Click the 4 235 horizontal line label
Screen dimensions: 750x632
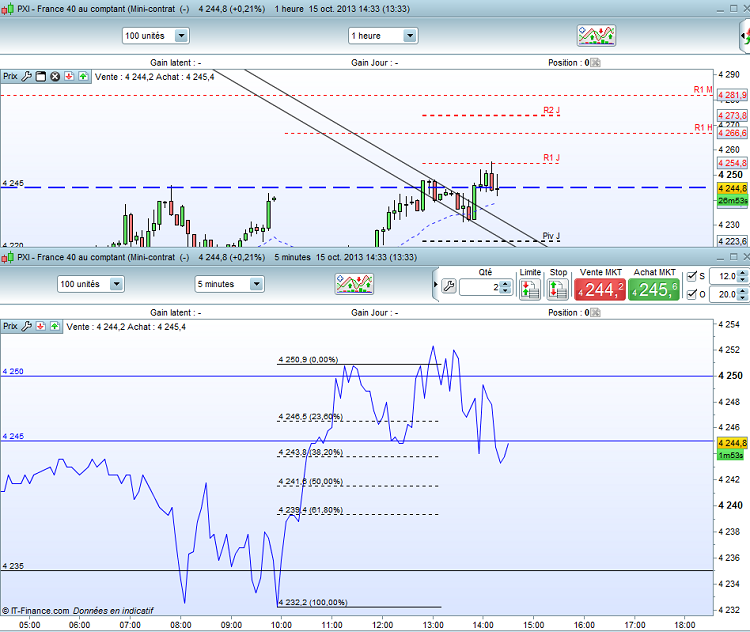coord(13,565)
